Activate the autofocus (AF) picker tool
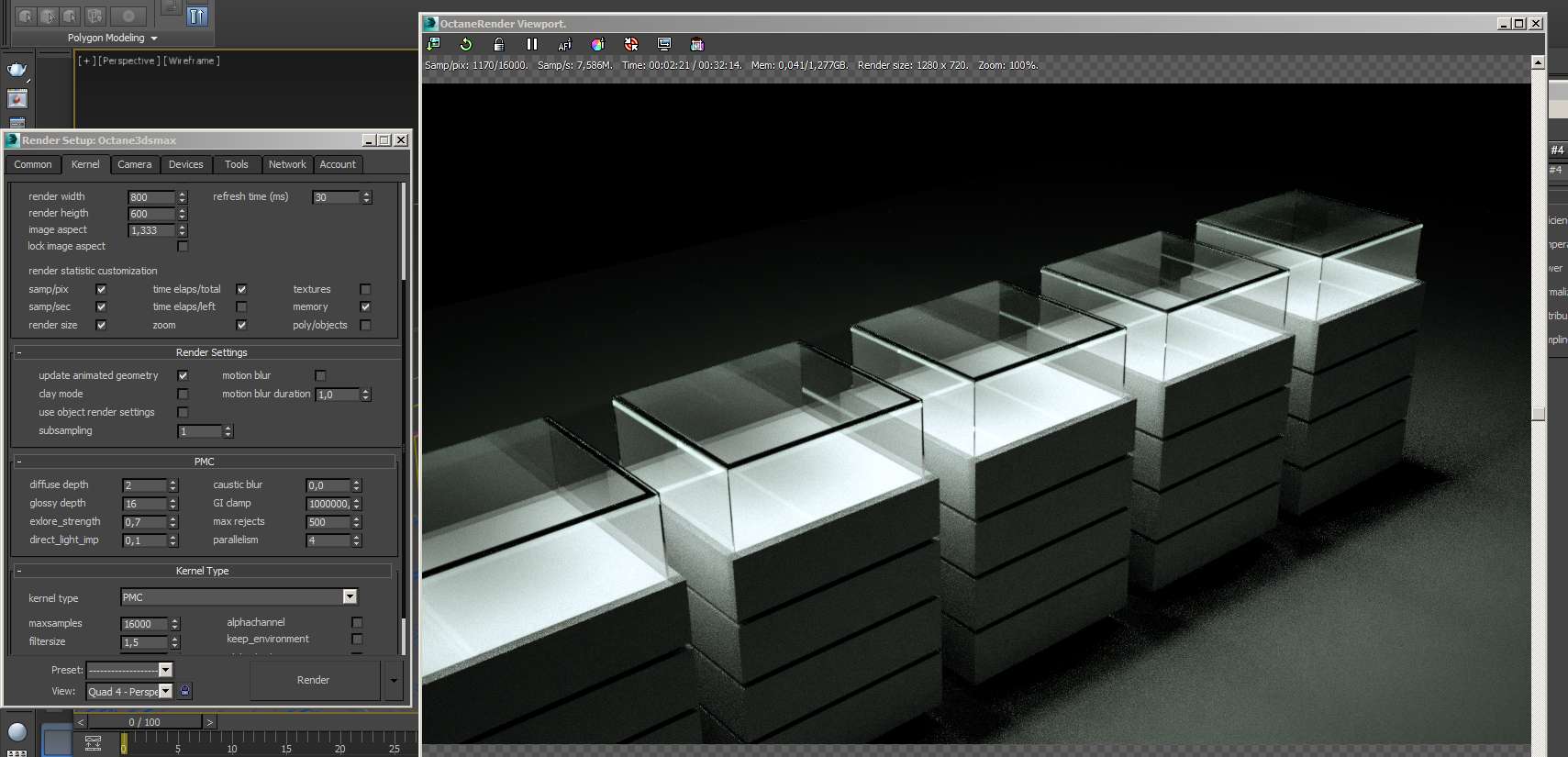 pos(565,44)
